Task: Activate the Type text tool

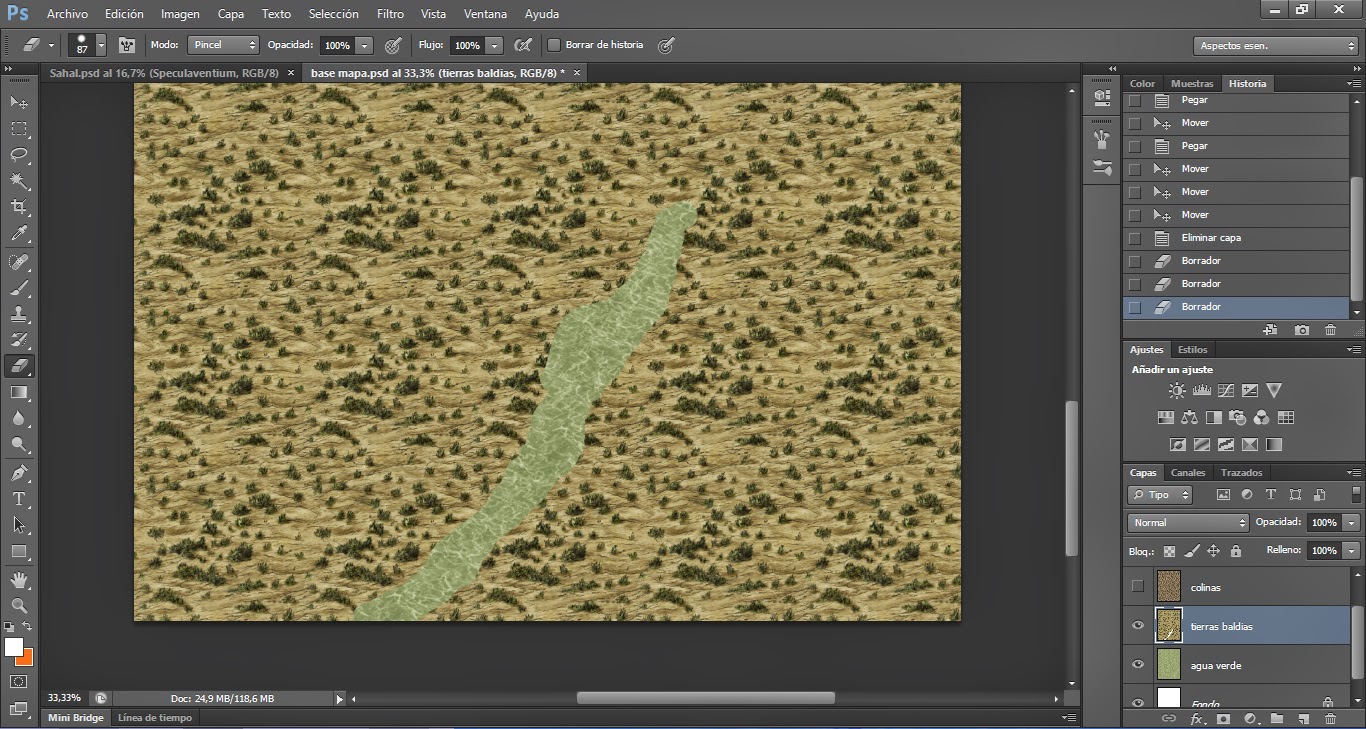Action: pos(19,498)
